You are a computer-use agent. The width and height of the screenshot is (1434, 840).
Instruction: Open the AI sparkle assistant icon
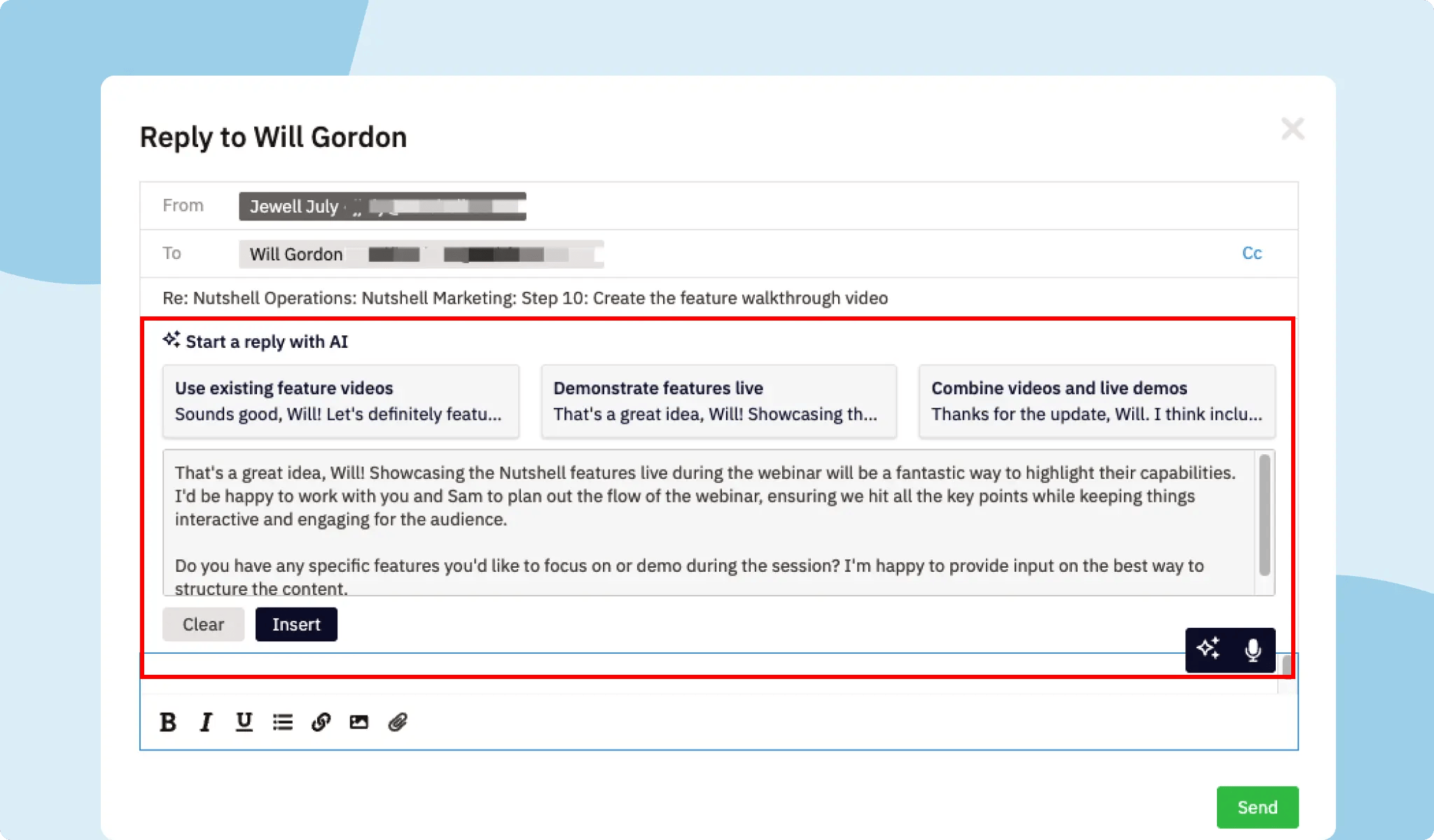[x=1206, y=650]
